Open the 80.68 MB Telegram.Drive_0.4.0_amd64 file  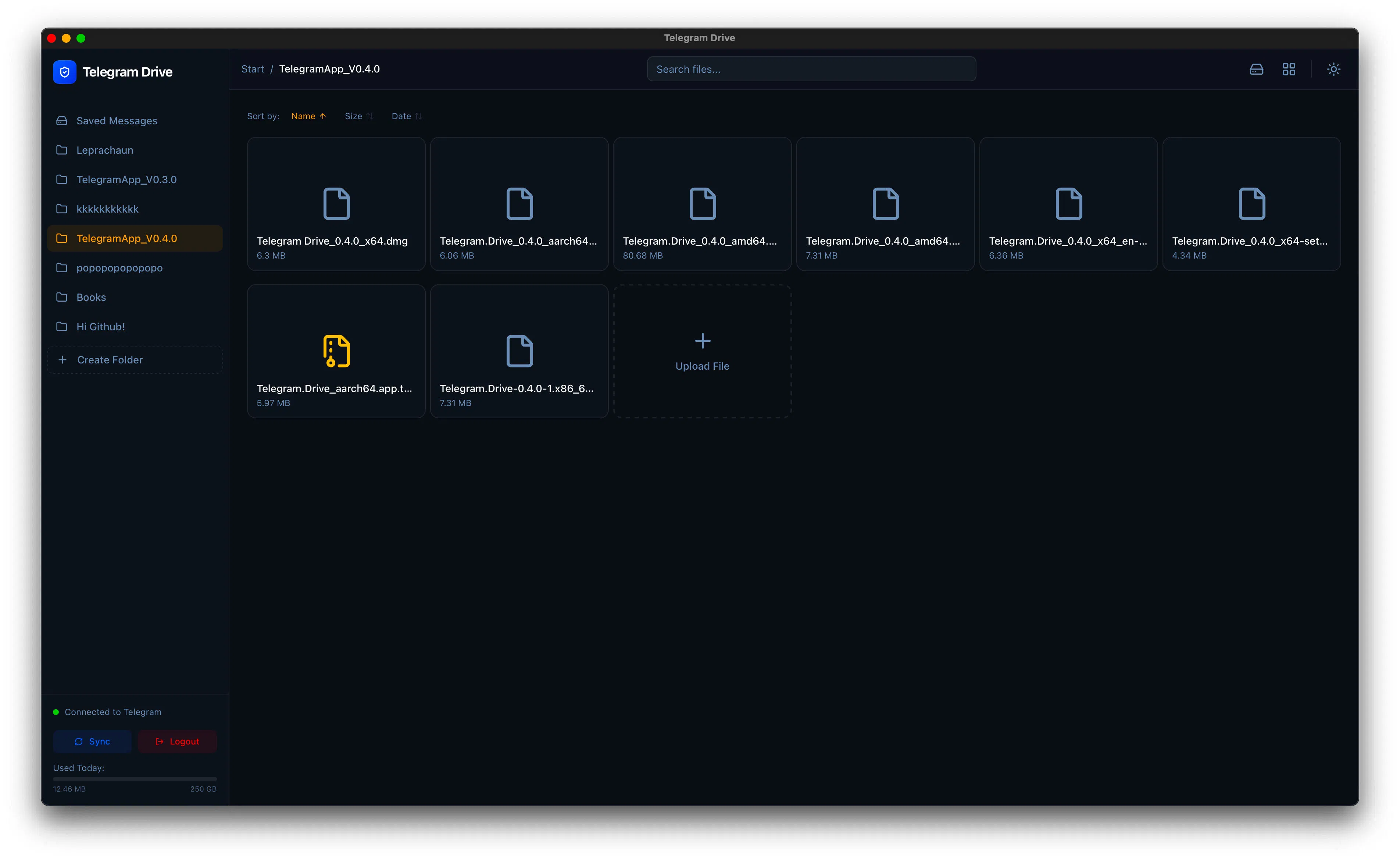(703, 204)
